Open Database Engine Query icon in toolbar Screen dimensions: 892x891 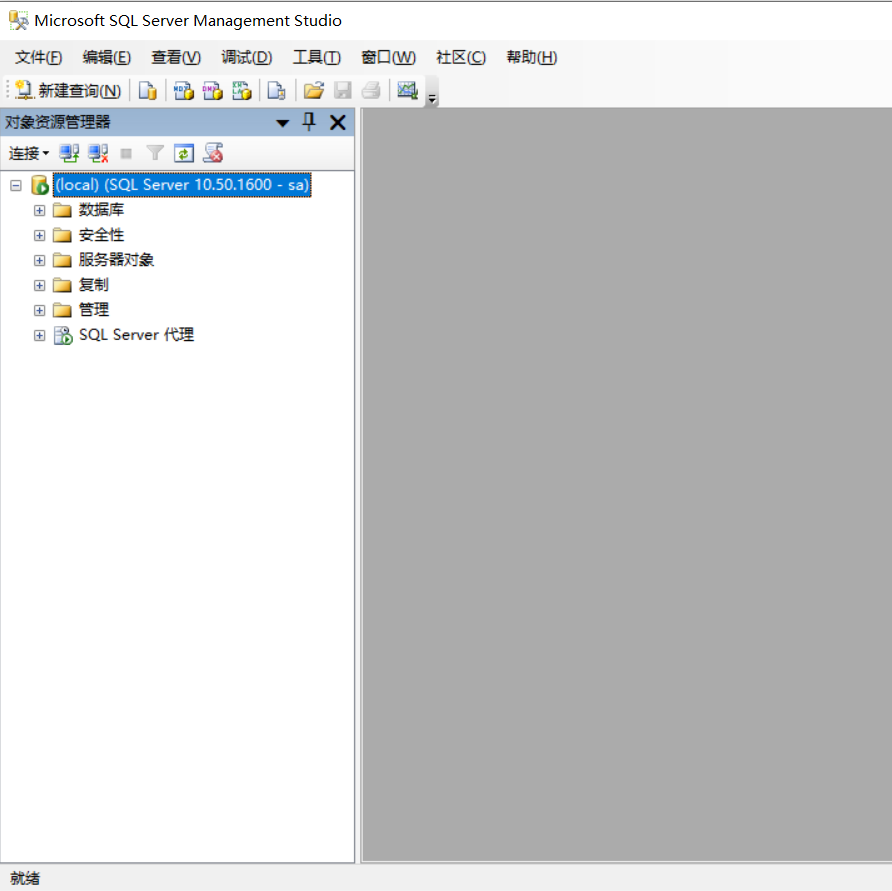(x=148, y=90)
